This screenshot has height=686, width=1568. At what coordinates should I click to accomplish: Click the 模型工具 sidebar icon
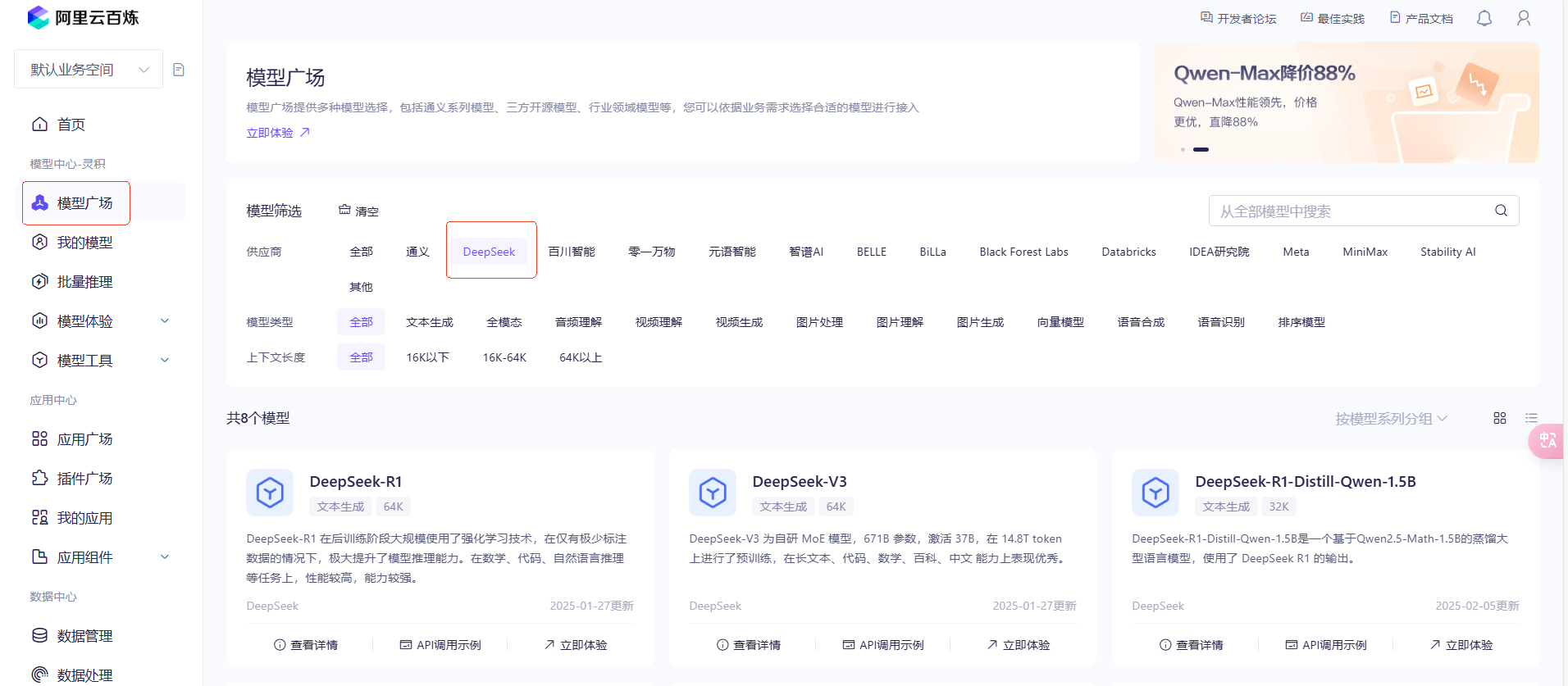click(39, 360)
